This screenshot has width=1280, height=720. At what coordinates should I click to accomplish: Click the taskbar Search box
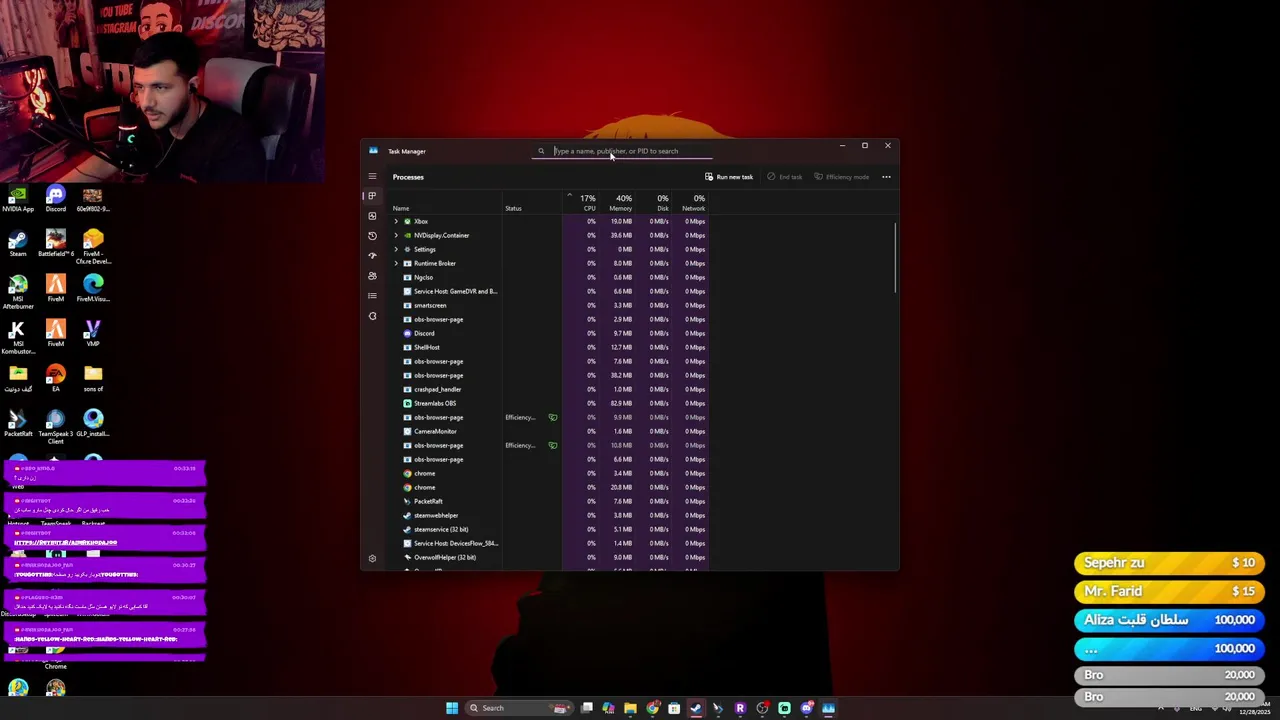coord(520,708)
